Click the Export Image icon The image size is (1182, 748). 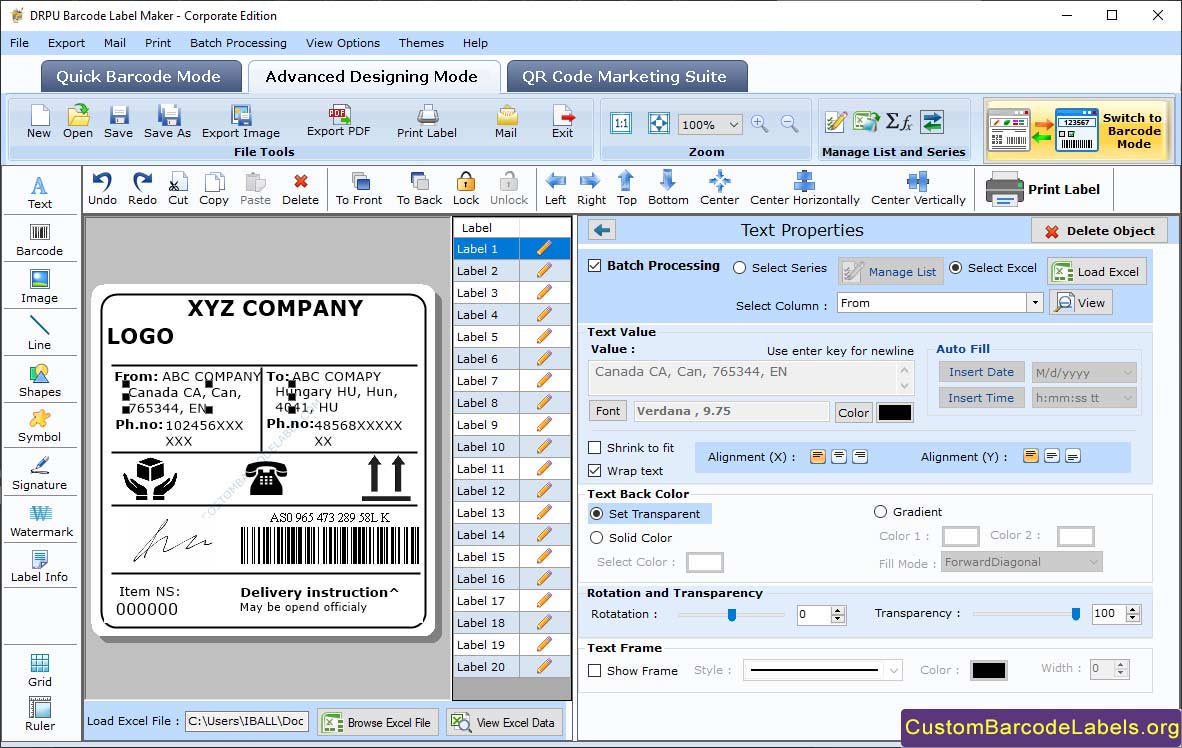tap(240, 122)
